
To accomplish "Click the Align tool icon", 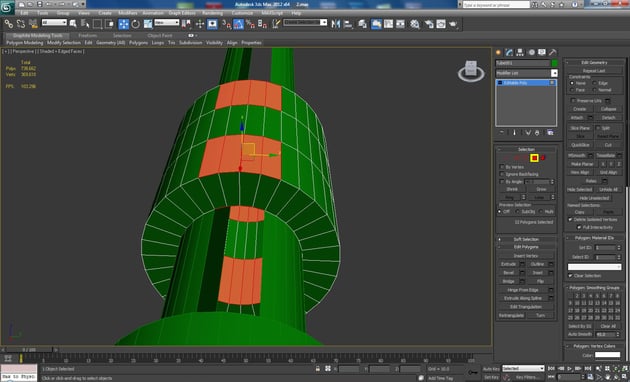I will [x=348, y=24].
